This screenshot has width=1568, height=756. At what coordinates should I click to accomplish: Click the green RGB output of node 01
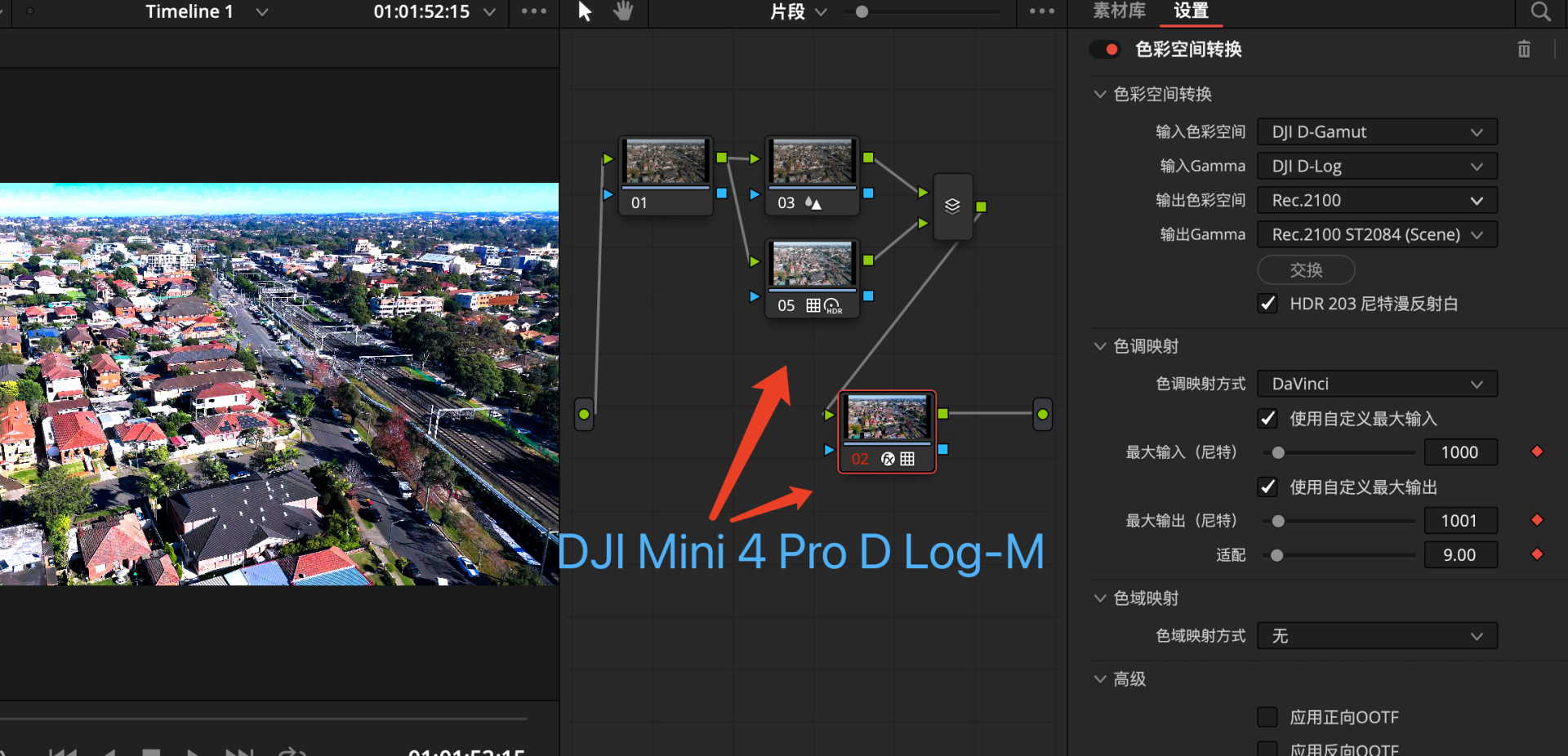pyautogui.click(x=722, y=158)
